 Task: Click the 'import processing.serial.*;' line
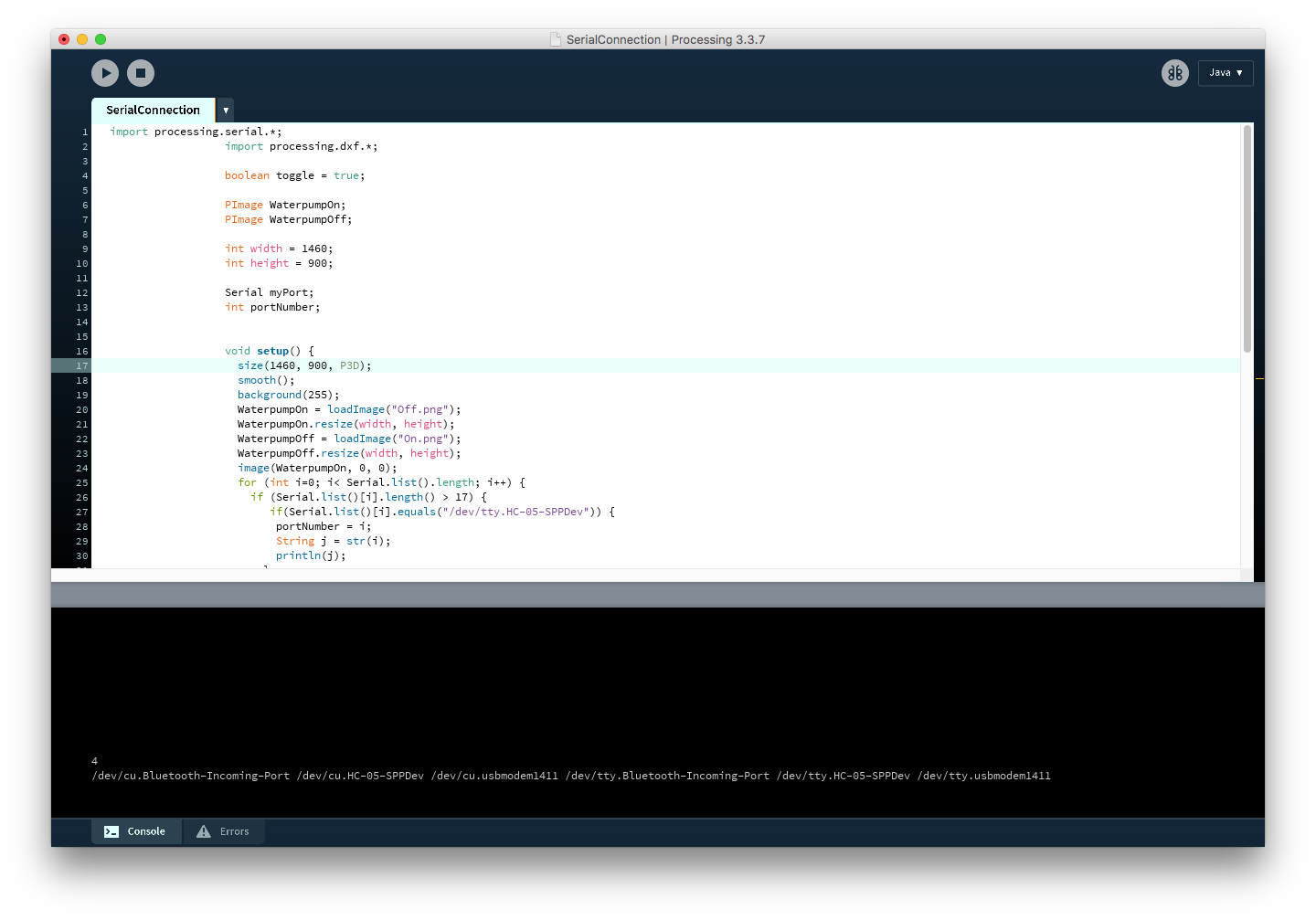pos(196,132)
